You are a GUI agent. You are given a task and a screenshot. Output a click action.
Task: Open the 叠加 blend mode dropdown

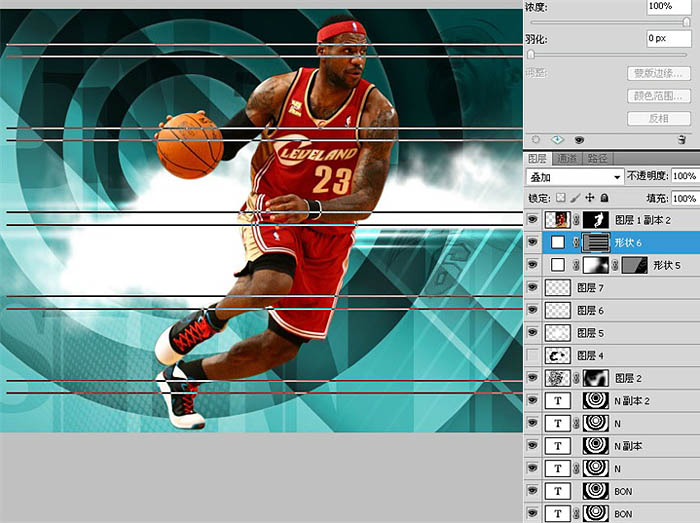click(575, 177)
